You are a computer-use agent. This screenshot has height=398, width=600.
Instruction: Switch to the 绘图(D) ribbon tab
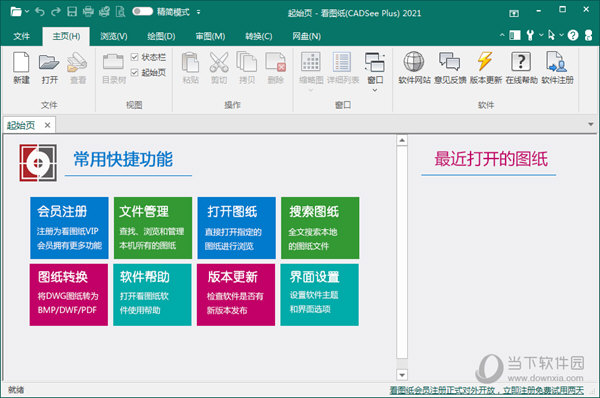click(x=161, y=36)
